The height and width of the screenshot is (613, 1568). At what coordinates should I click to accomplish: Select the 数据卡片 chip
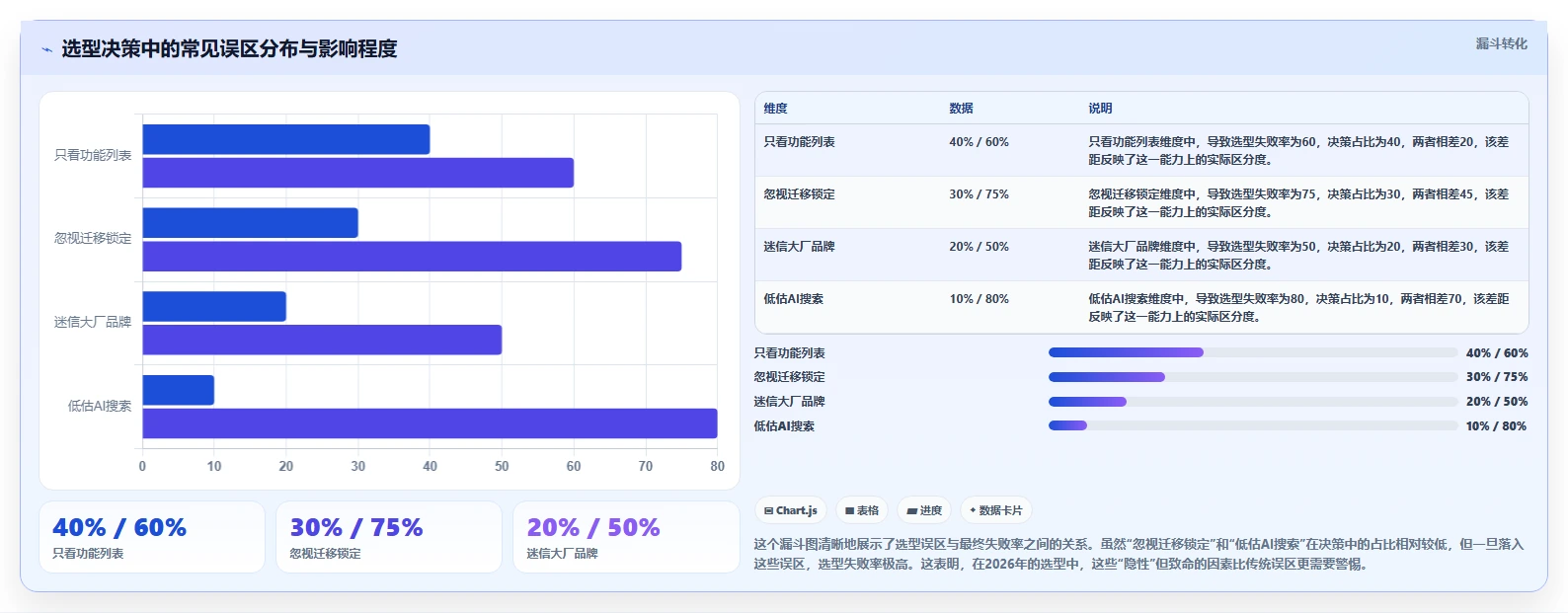tap(996, 510)
